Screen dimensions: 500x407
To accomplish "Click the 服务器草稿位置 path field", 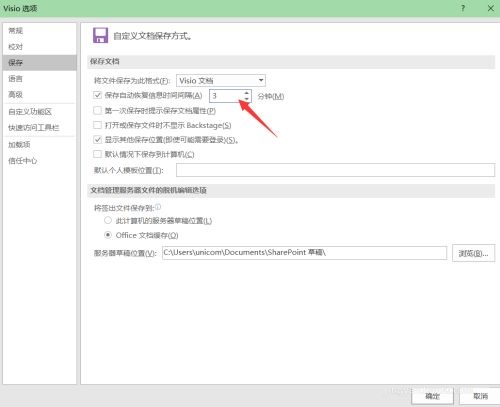I will (304, 253).
